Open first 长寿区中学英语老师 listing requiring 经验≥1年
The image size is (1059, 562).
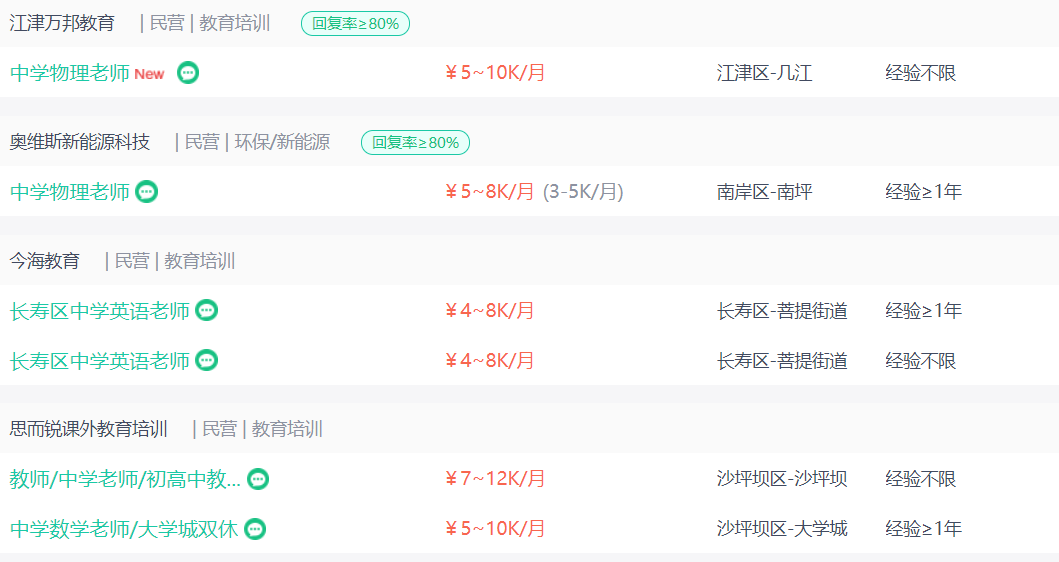pyautogui.click(x=99, y=311)
